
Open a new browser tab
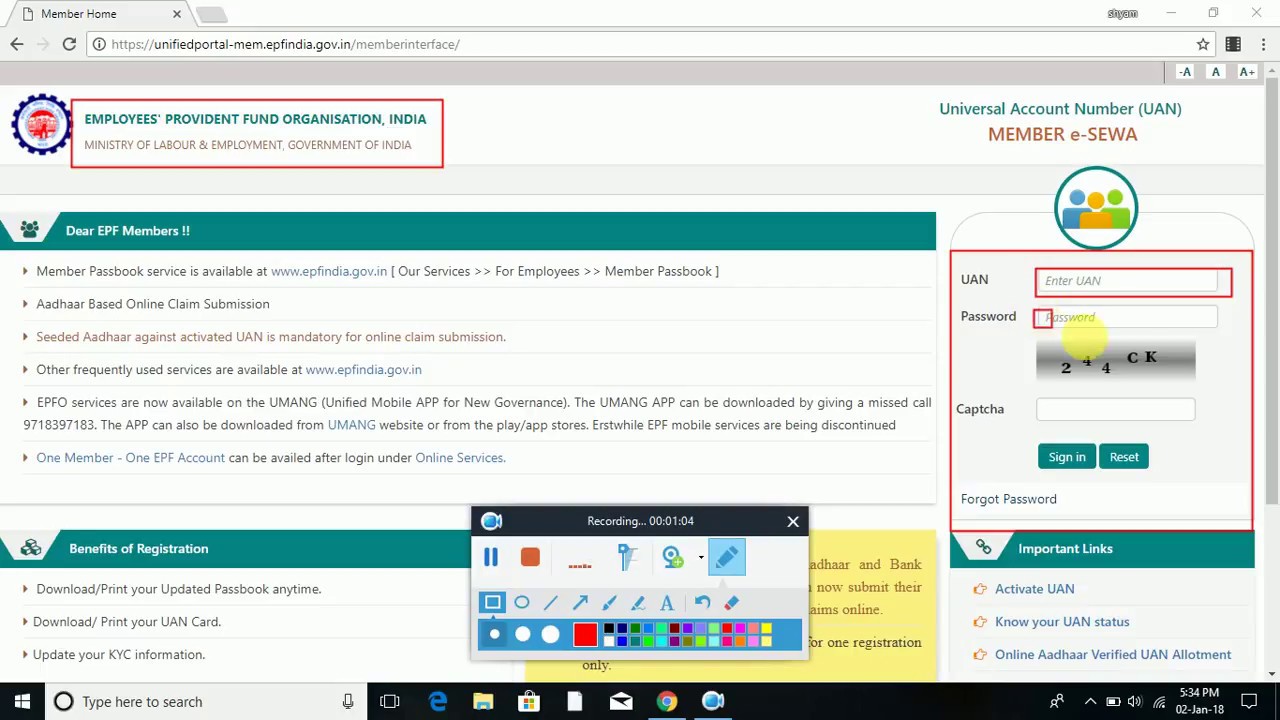(x=211, y=14)
